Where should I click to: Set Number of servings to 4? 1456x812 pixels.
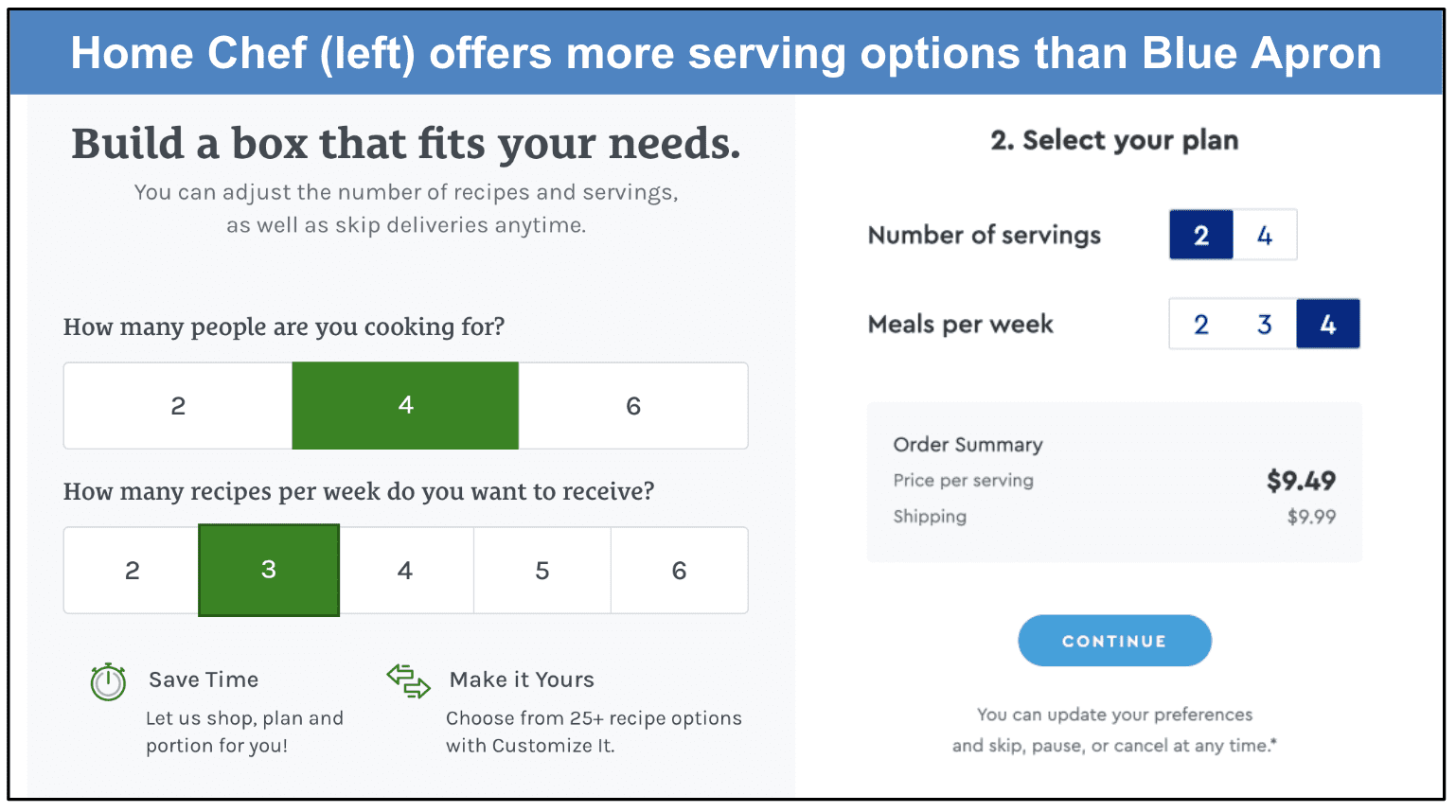click(x=1265, y=235)
